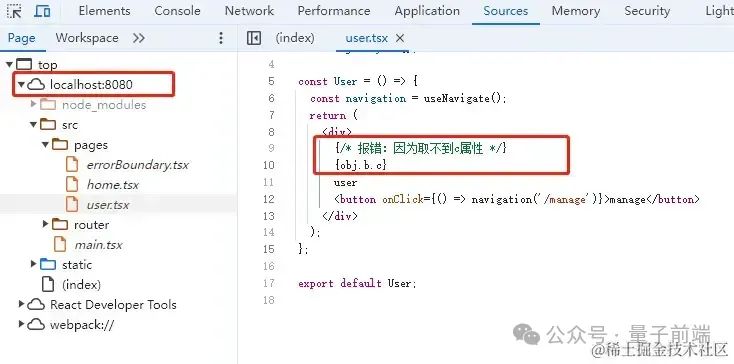734x364 pixels.
Task: Expand the webpack:// node arrow
Action: (x=21, y=324)
